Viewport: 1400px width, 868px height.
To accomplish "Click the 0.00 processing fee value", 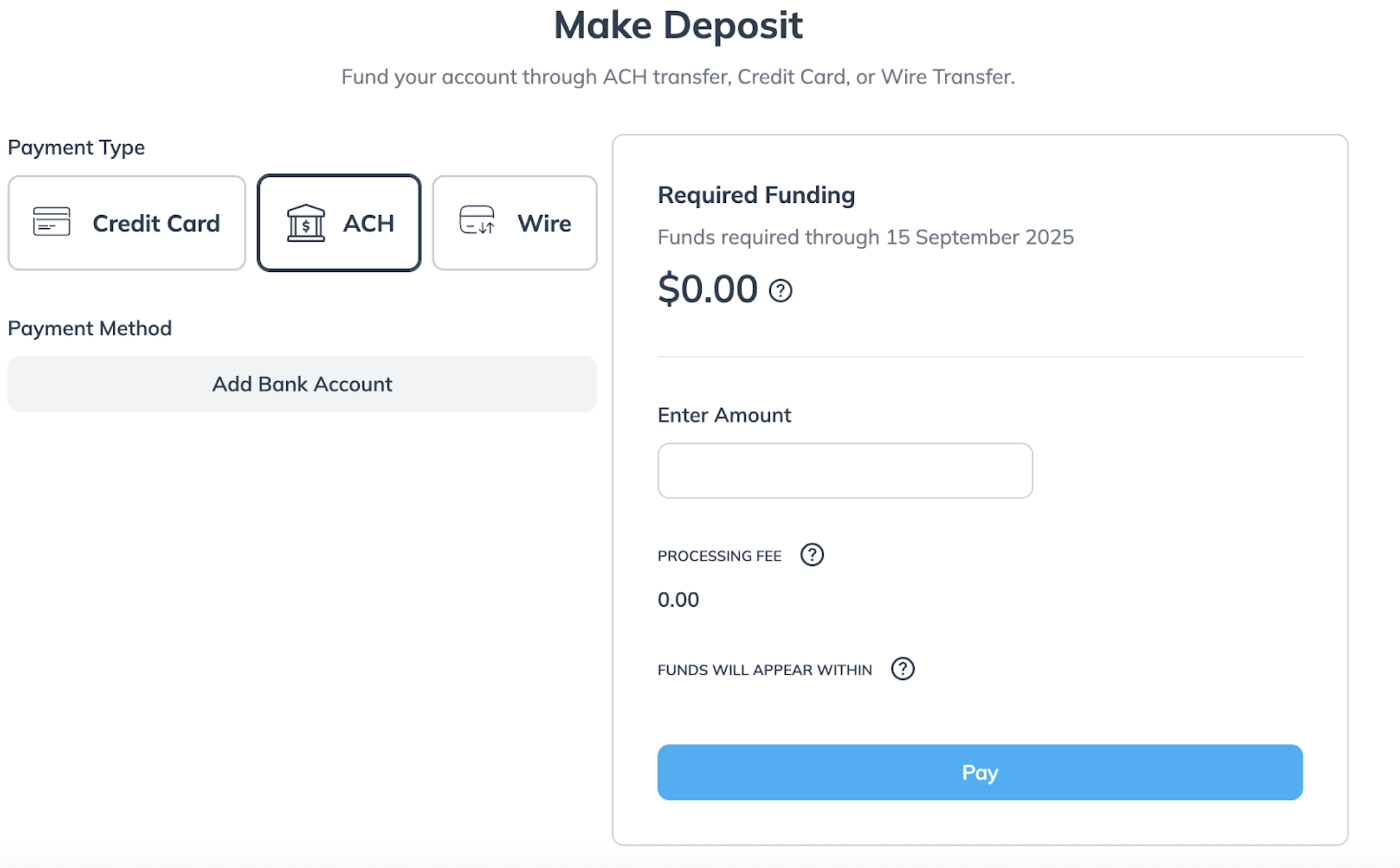I will pos(678,599).
